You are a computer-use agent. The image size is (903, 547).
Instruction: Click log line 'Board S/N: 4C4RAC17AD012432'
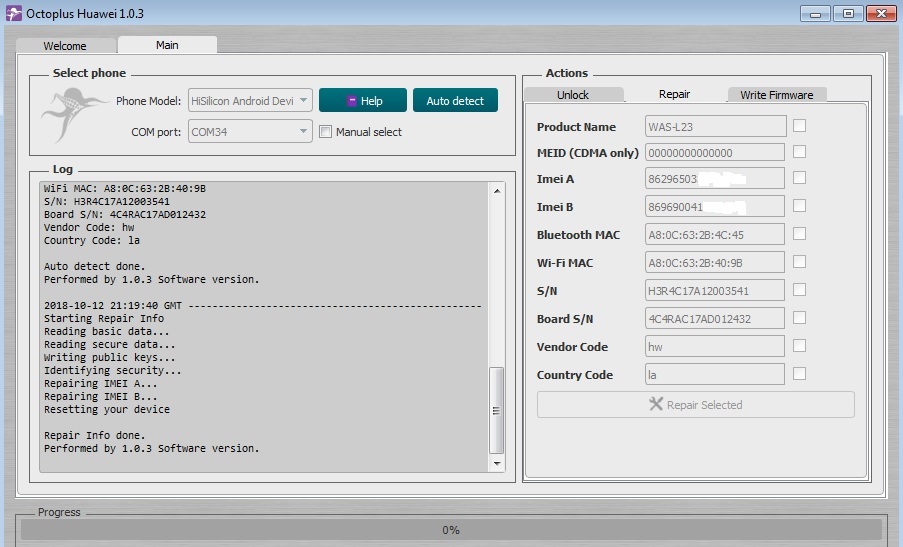click(x=124, y=214)
